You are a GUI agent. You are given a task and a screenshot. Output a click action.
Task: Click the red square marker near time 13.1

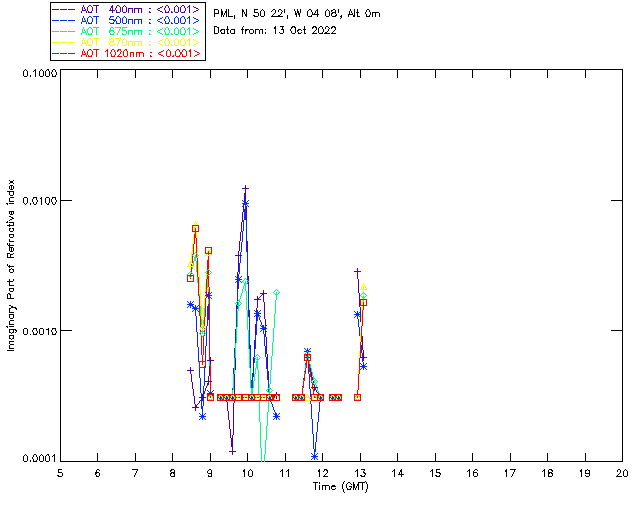363,303
